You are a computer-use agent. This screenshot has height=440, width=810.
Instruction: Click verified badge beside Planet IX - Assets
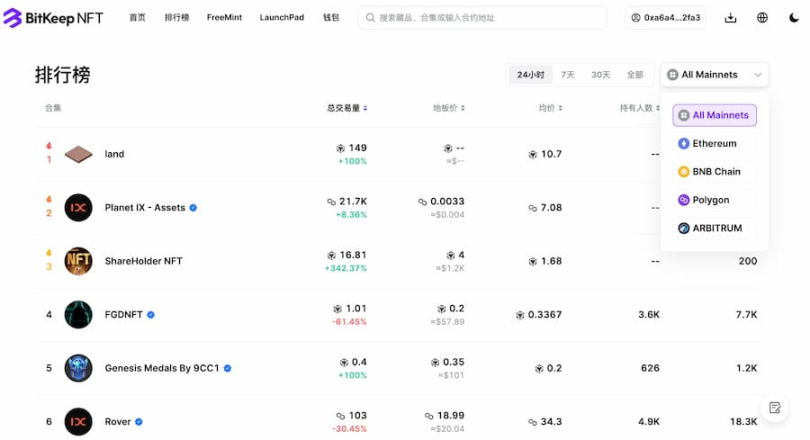tap(193, 208)
